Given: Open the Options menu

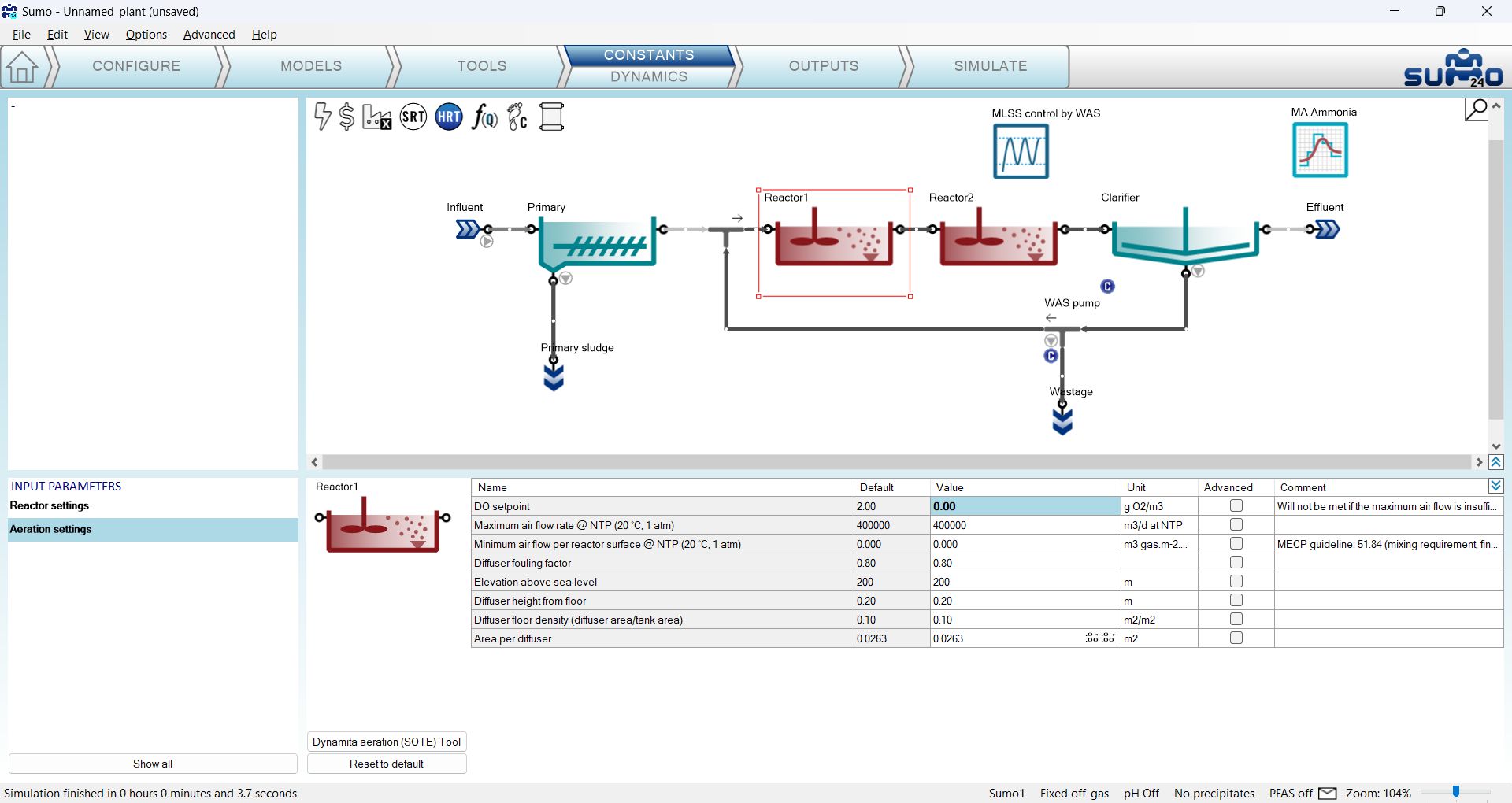Looking at the screenshot, I should tap(146, 35).
